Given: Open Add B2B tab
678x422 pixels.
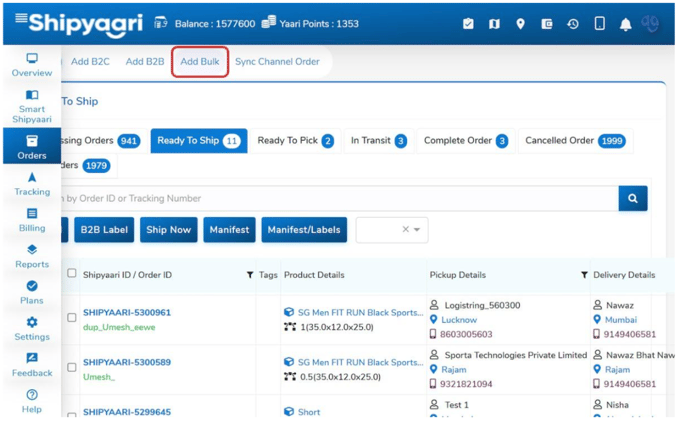Looking at the screenshot, I should click(x=145, y=62).
